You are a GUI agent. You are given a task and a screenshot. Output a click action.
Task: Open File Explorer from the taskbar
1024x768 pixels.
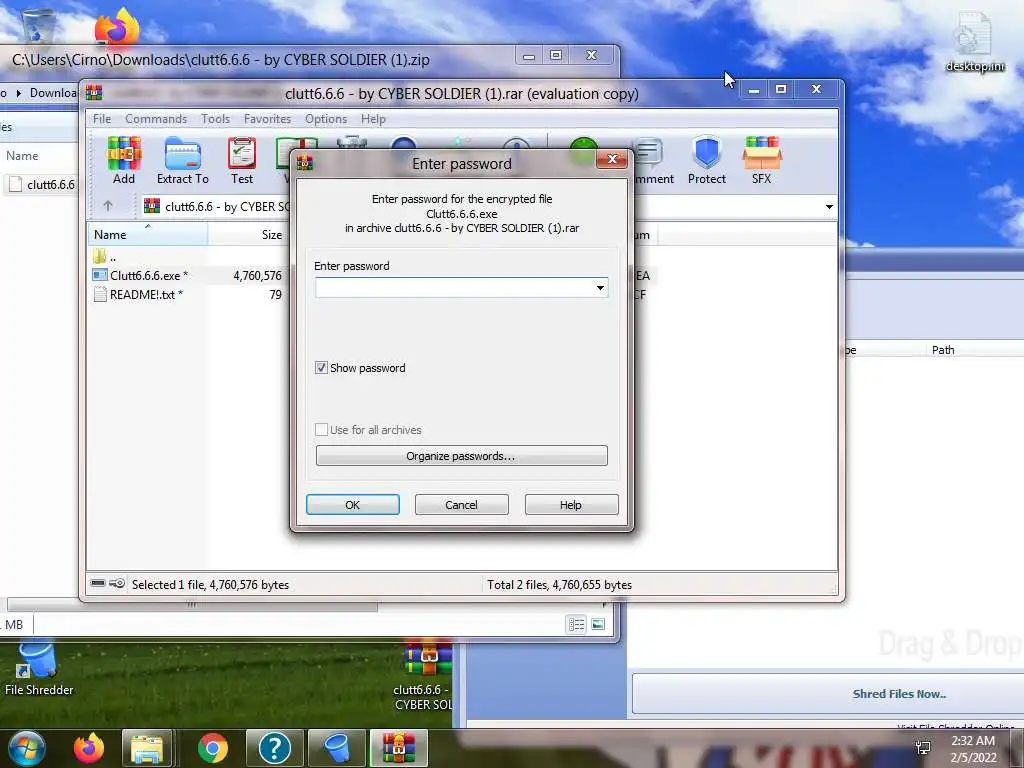point(147,748)
